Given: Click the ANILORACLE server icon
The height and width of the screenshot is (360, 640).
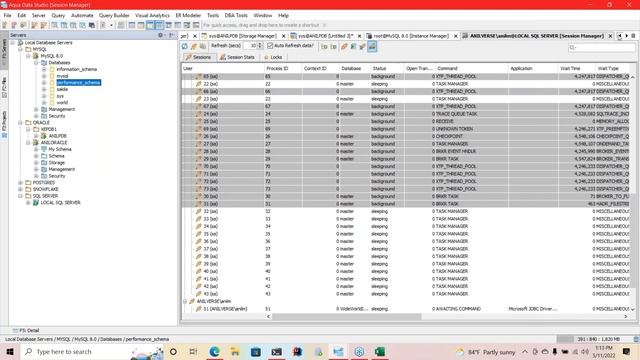Looking at the screenshot, I should (x=36, y=142).
